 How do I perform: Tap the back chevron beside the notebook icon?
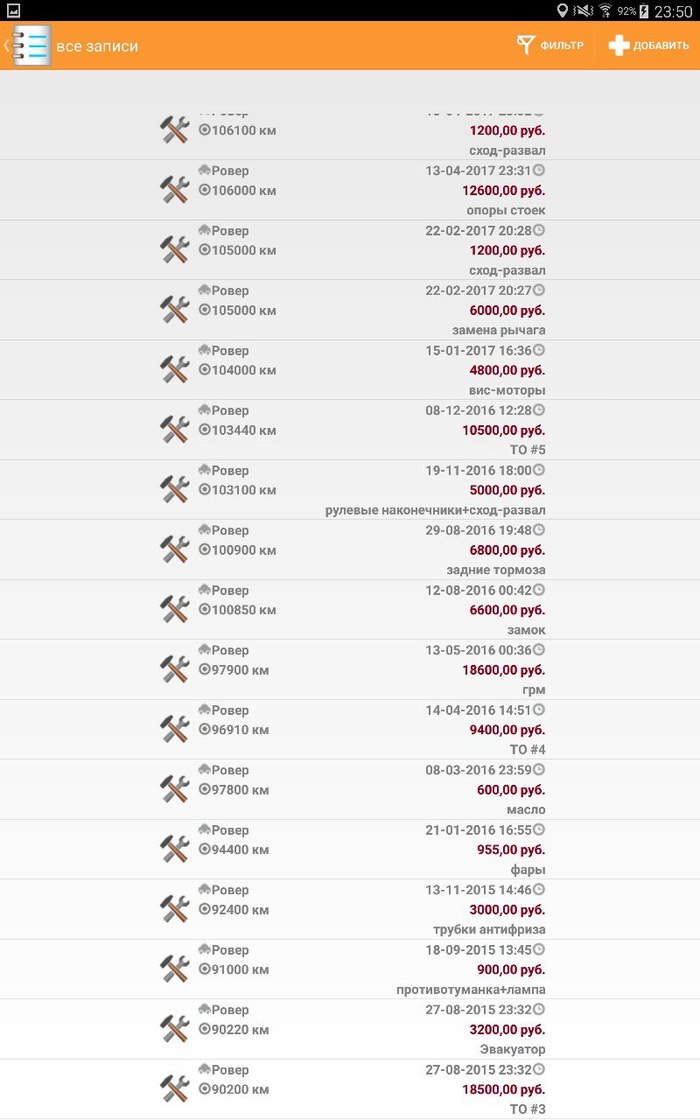click(6, 46)
